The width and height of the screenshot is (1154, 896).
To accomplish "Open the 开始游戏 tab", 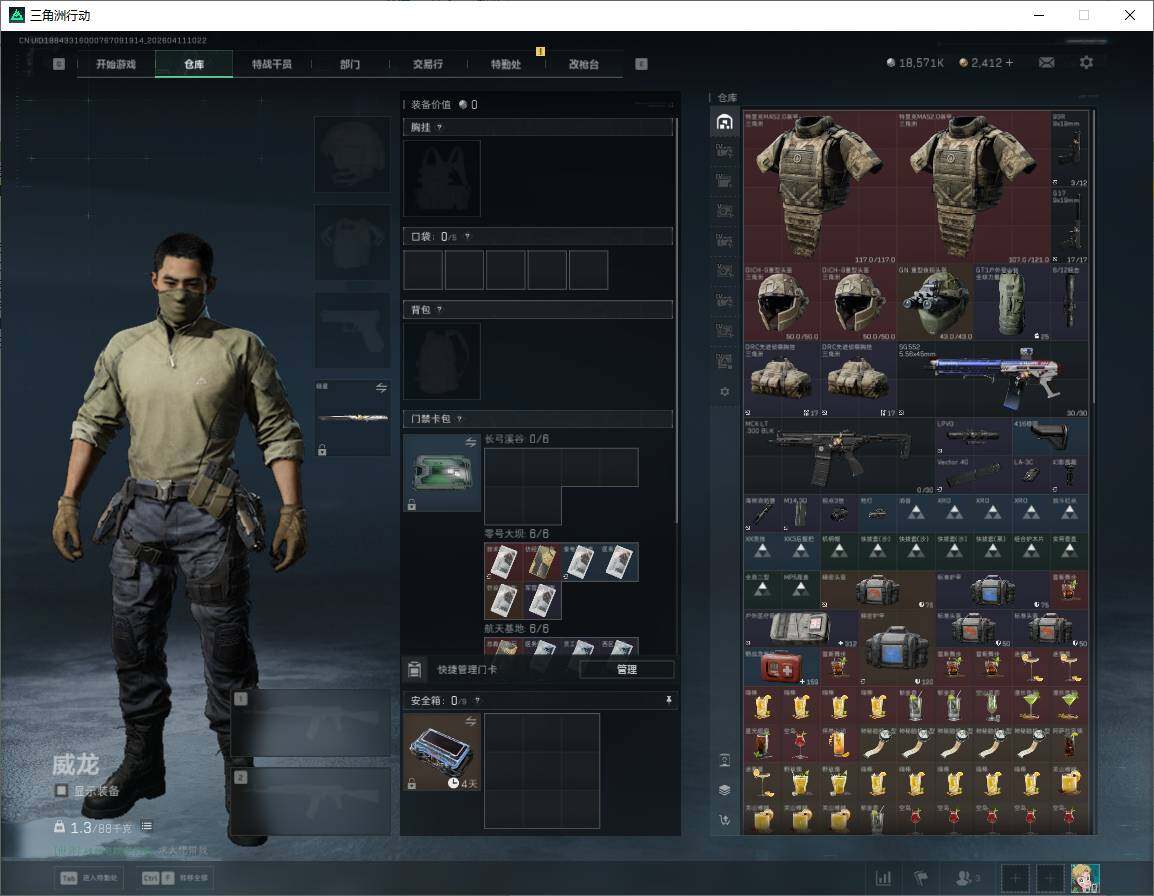I will [116, 64].
